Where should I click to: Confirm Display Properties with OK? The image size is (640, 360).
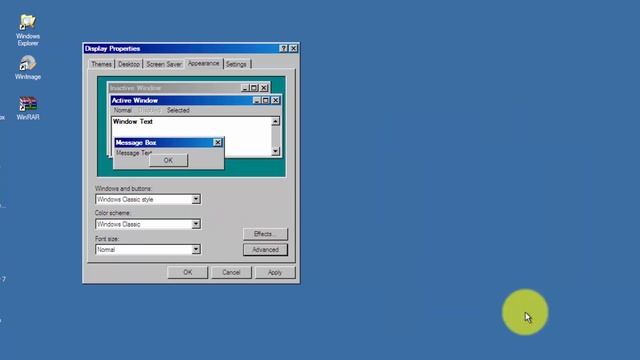click(x=187, y=272)
